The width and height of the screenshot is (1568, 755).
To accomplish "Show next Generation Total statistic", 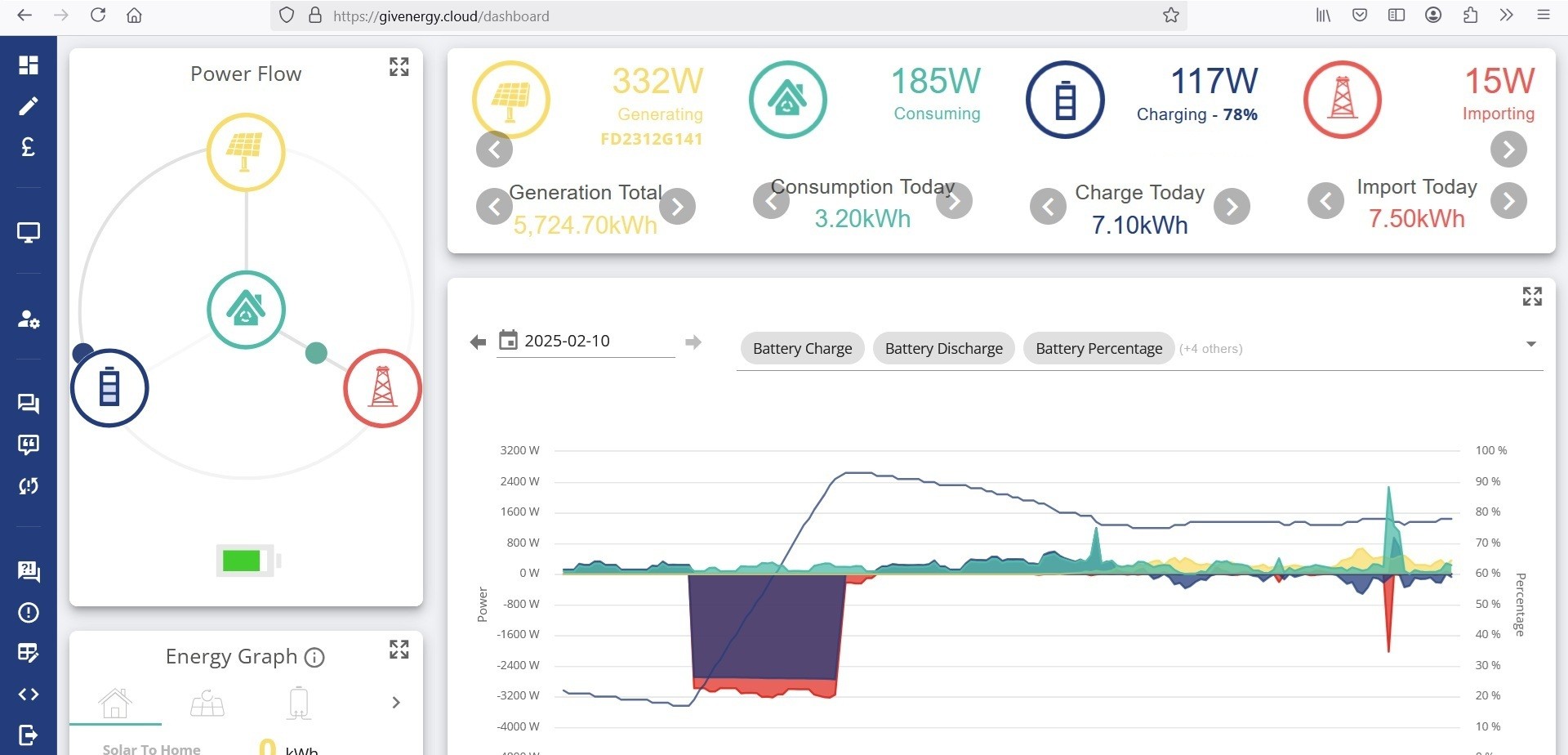I will [677, 207].
